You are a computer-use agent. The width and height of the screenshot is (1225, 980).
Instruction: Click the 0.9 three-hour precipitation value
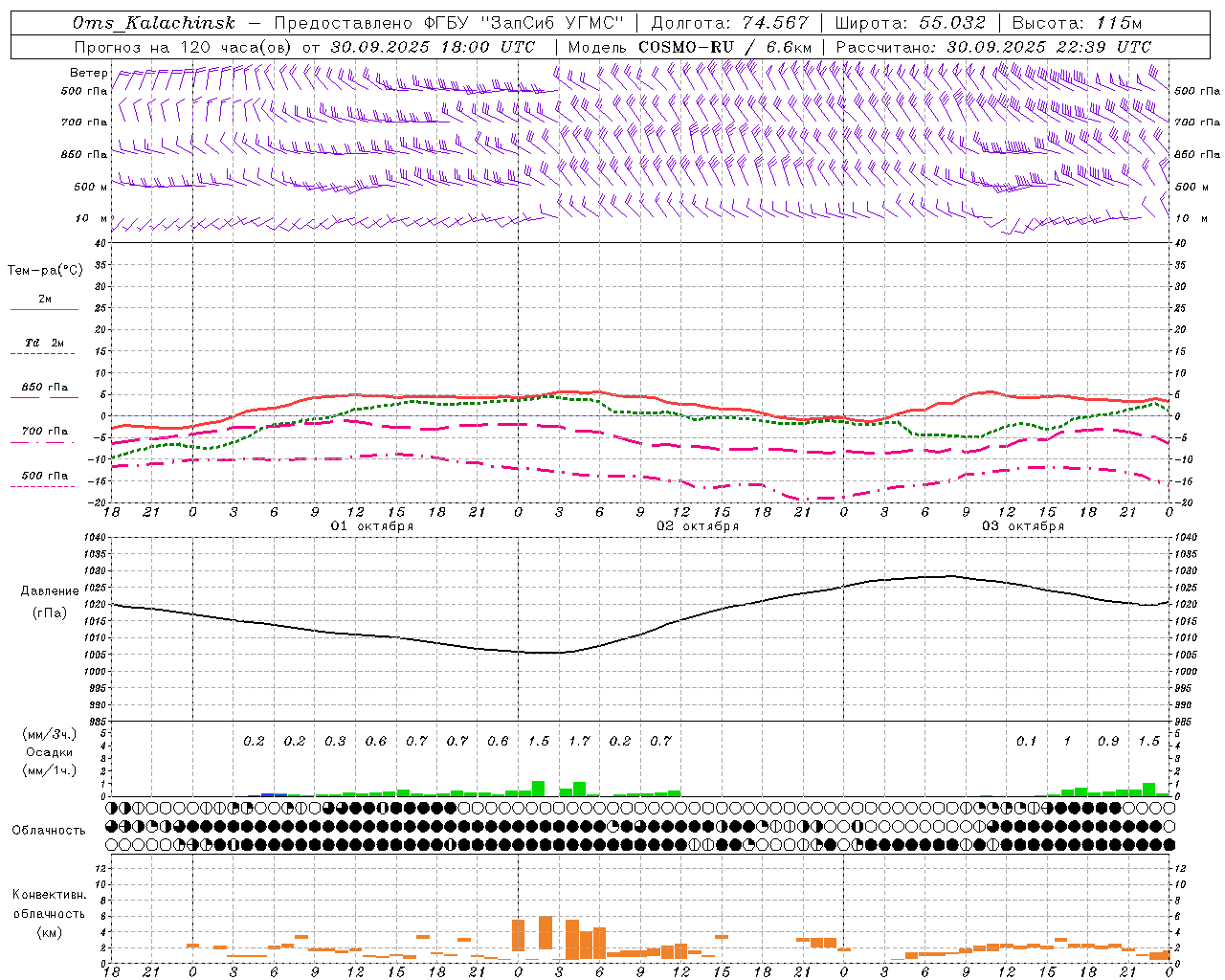point(1108,741)
